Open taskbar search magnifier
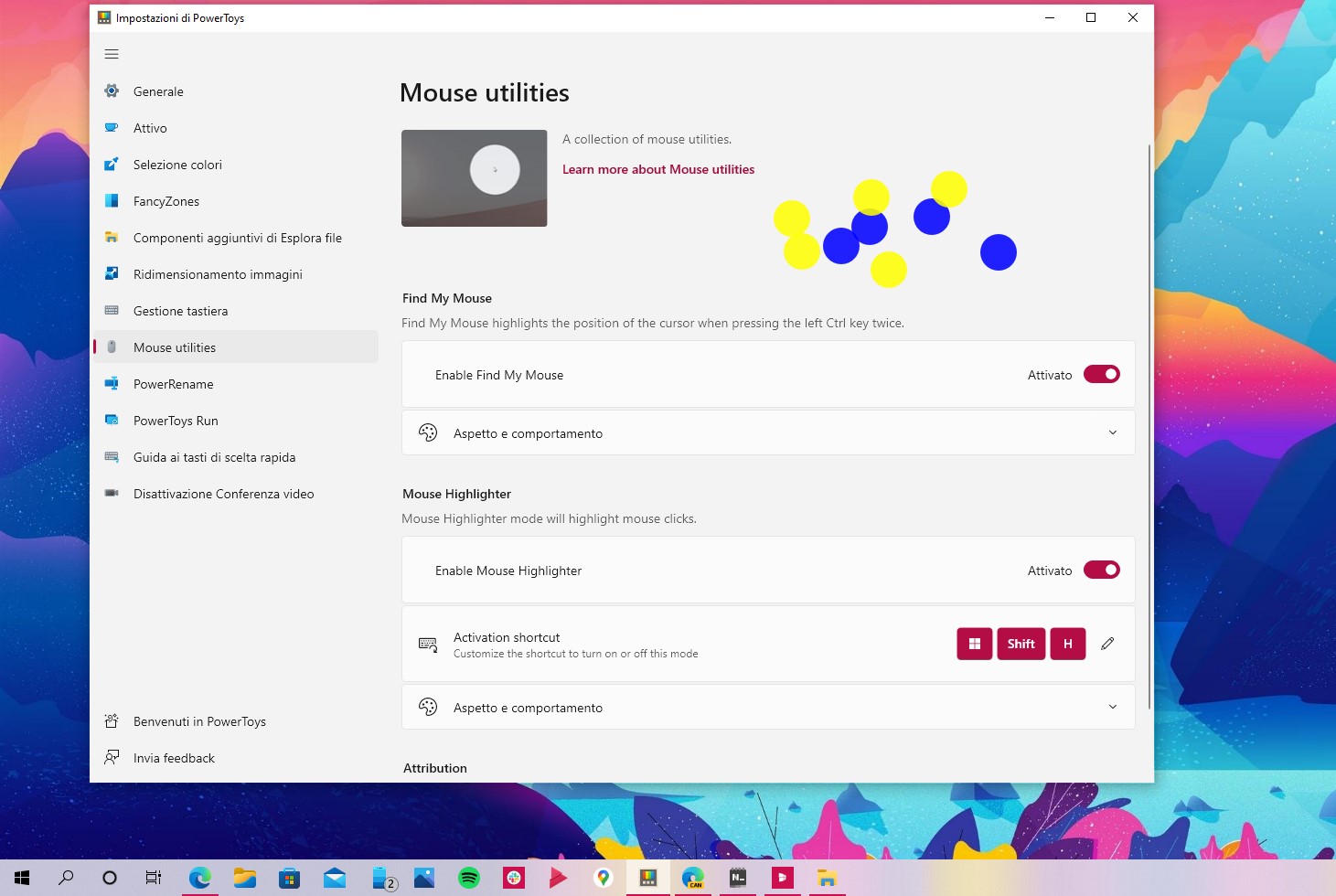This screenshot has width=1336, height=896. tap(66, 878)
